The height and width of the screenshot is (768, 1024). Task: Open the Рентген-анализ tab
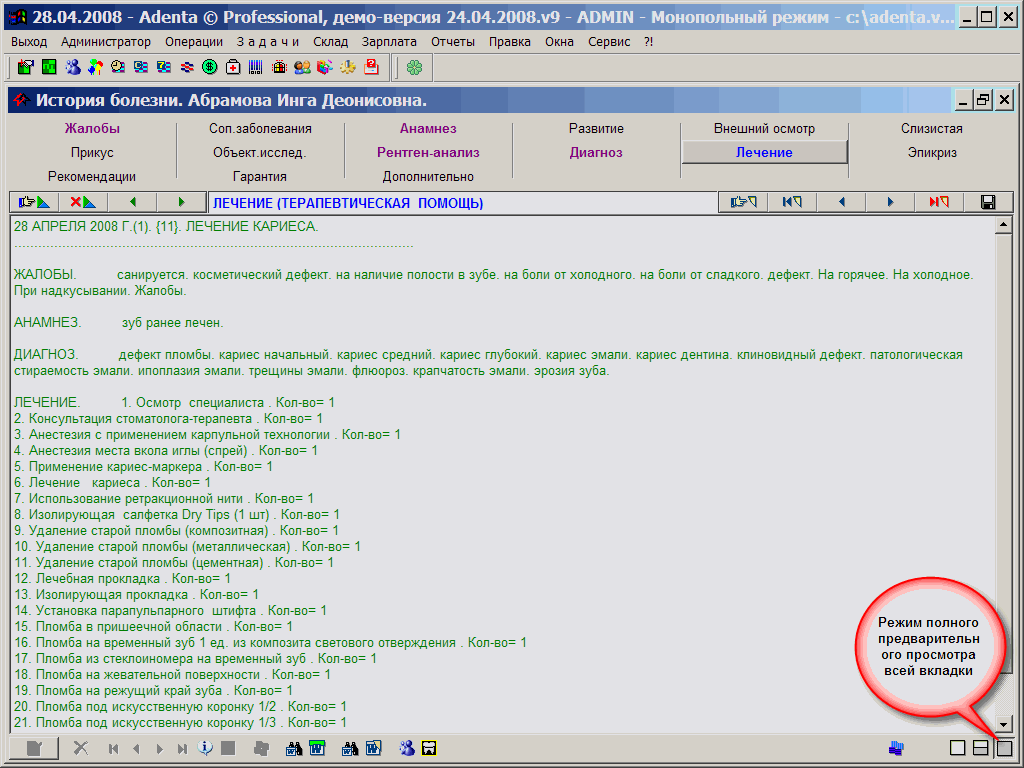(x=428, y=153)
